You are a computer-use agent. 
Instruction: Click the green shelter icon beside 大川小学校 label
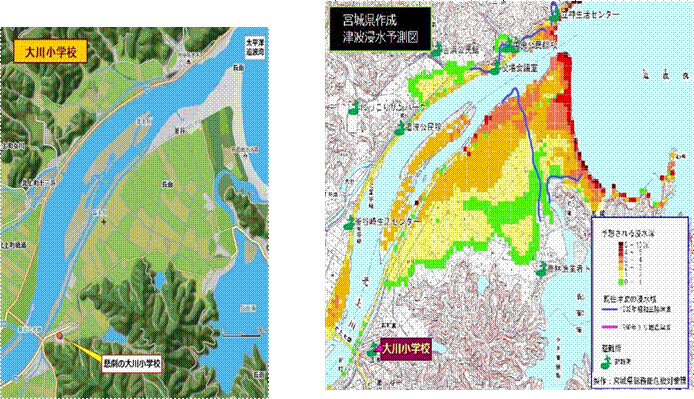pyautogui.click(x=373, y=350)
